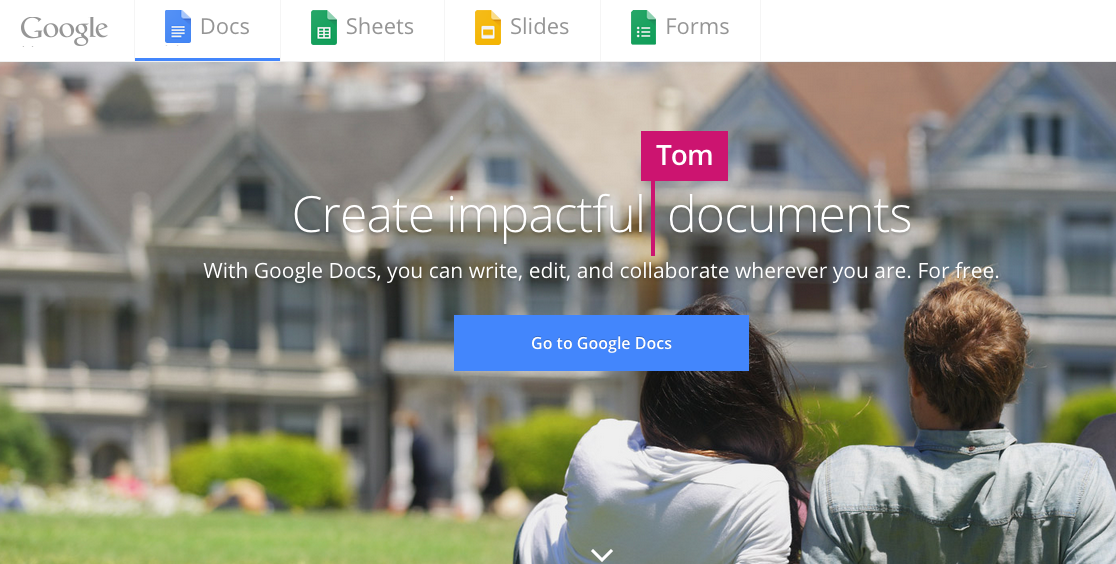Click the Go to Google Docs button

(x=601, y=343)
